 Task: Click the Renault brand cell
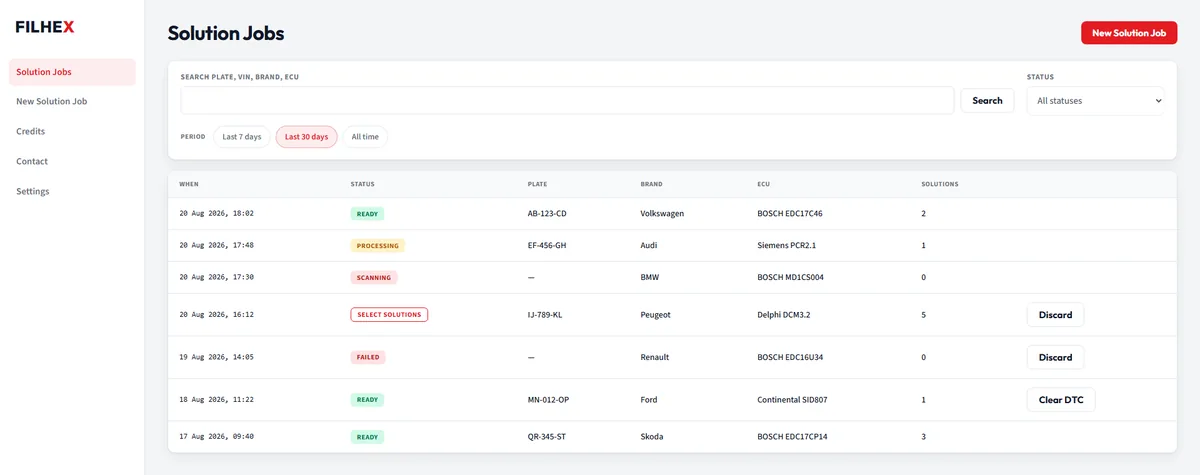coord(655,357)
